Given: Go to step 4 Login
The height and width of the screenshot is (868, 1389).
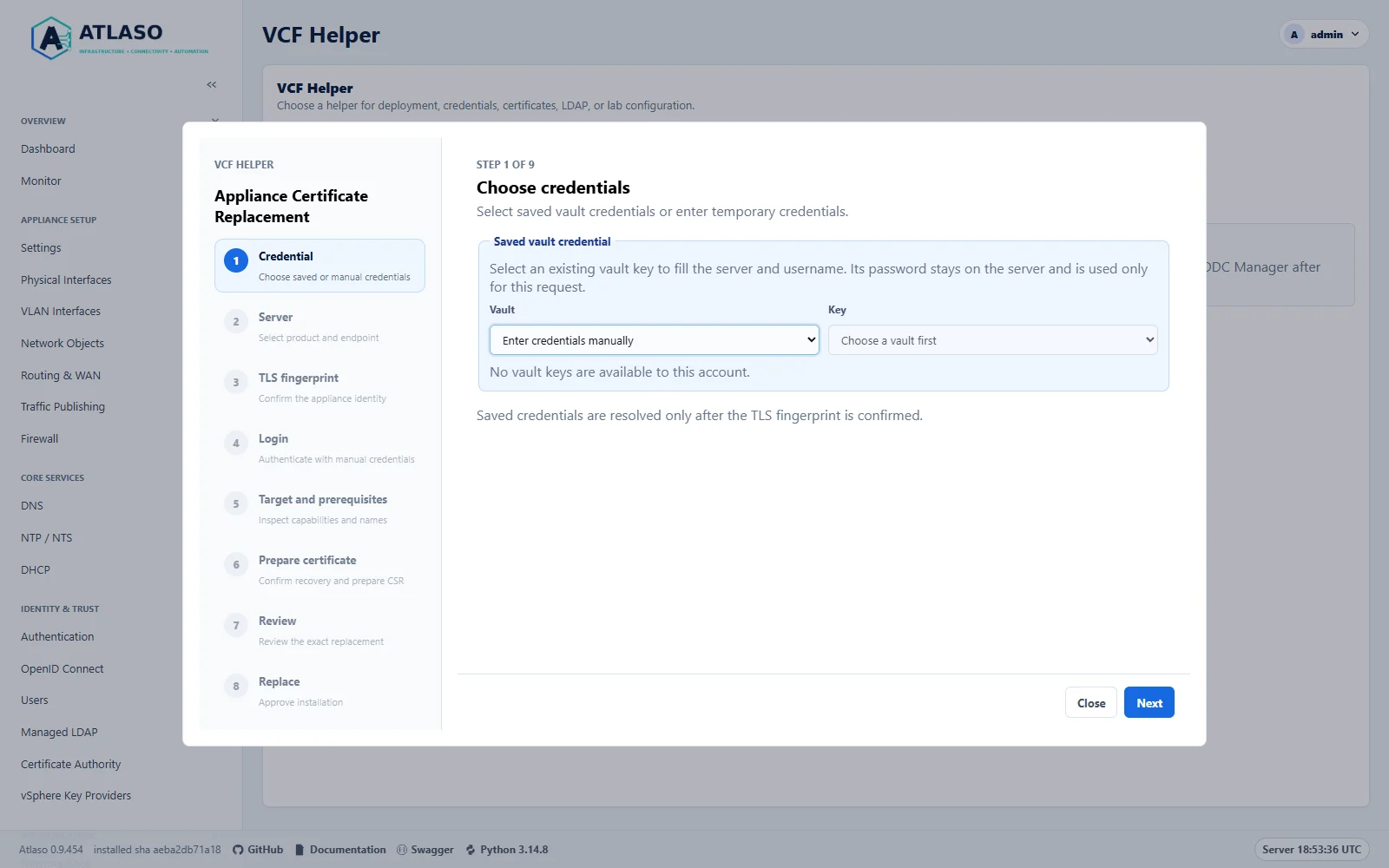Looking at the screenshot, I should [319, 448].
